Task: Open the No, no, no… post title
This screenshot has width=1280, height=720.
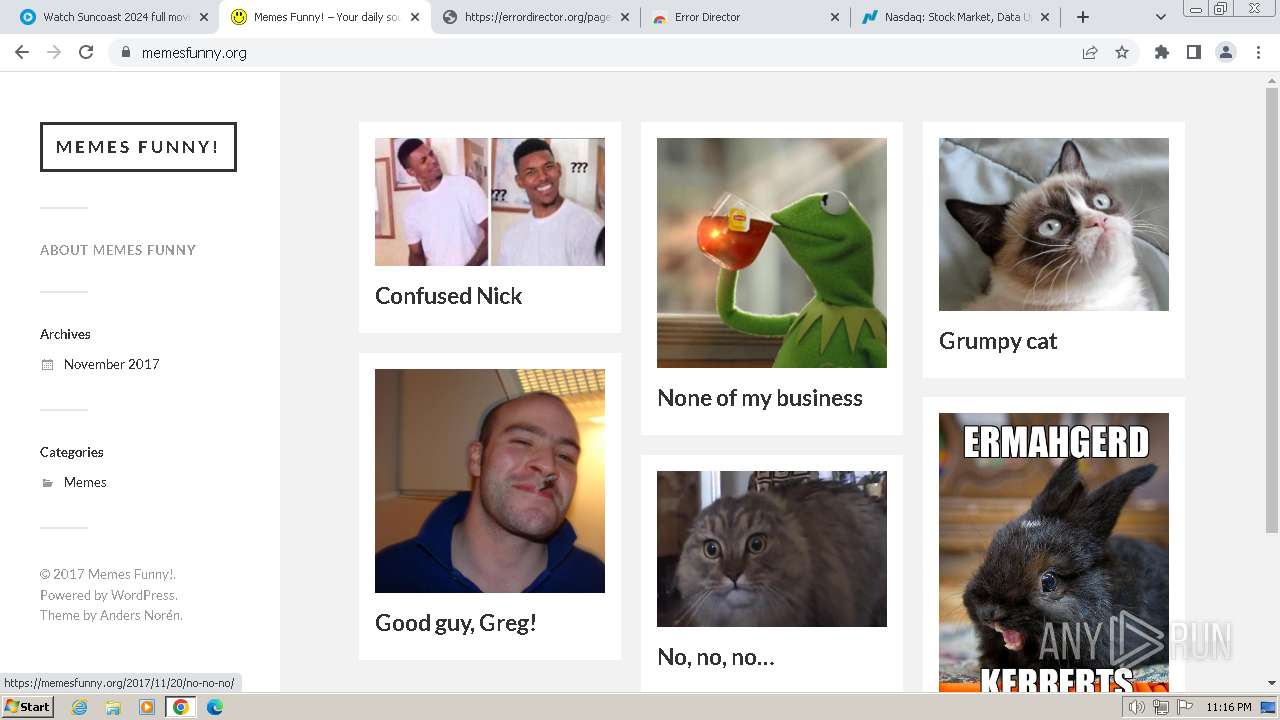Action: tap(716, 657)
